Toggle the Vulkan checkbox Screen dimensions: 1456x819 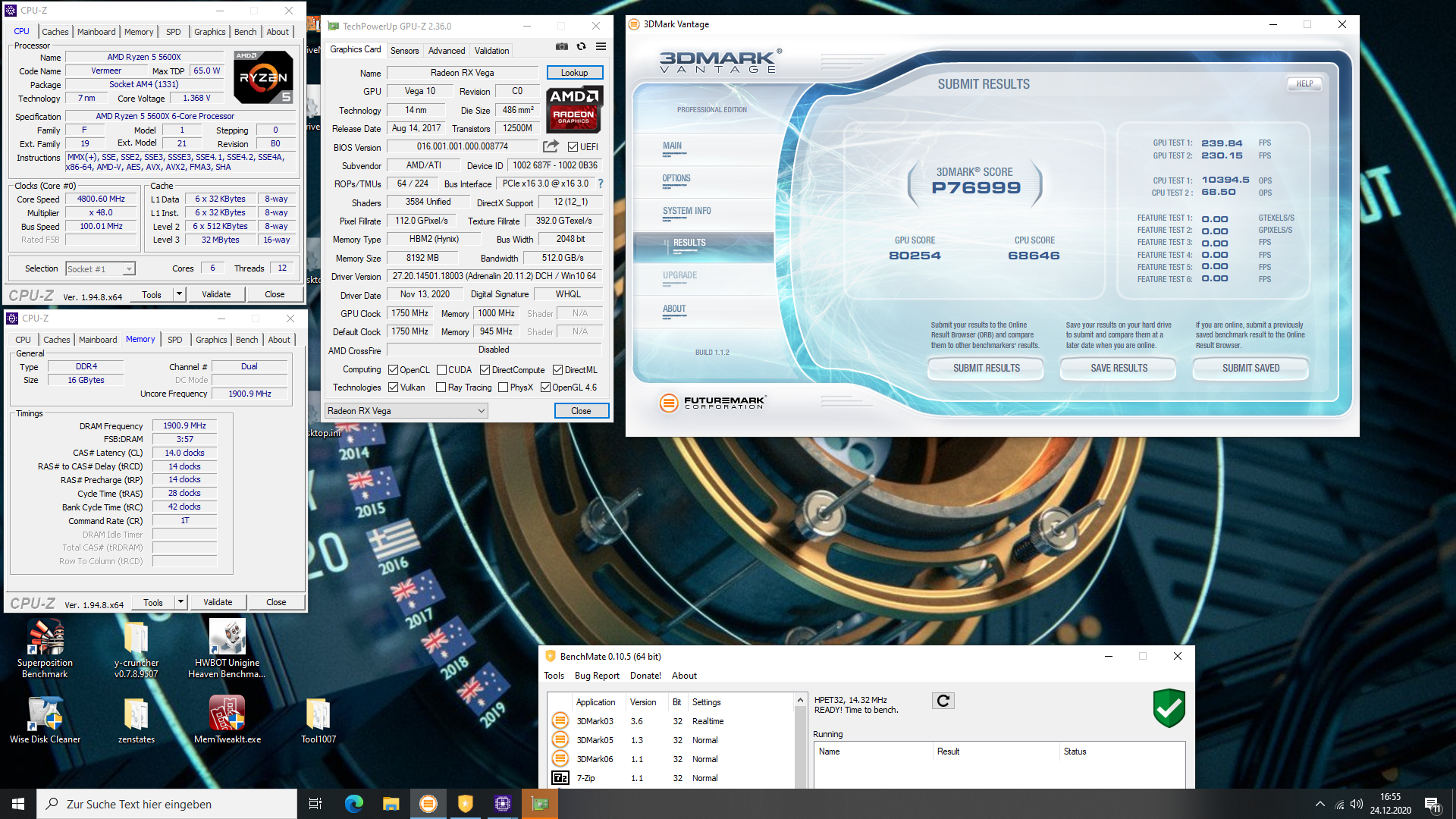[393, 388]
